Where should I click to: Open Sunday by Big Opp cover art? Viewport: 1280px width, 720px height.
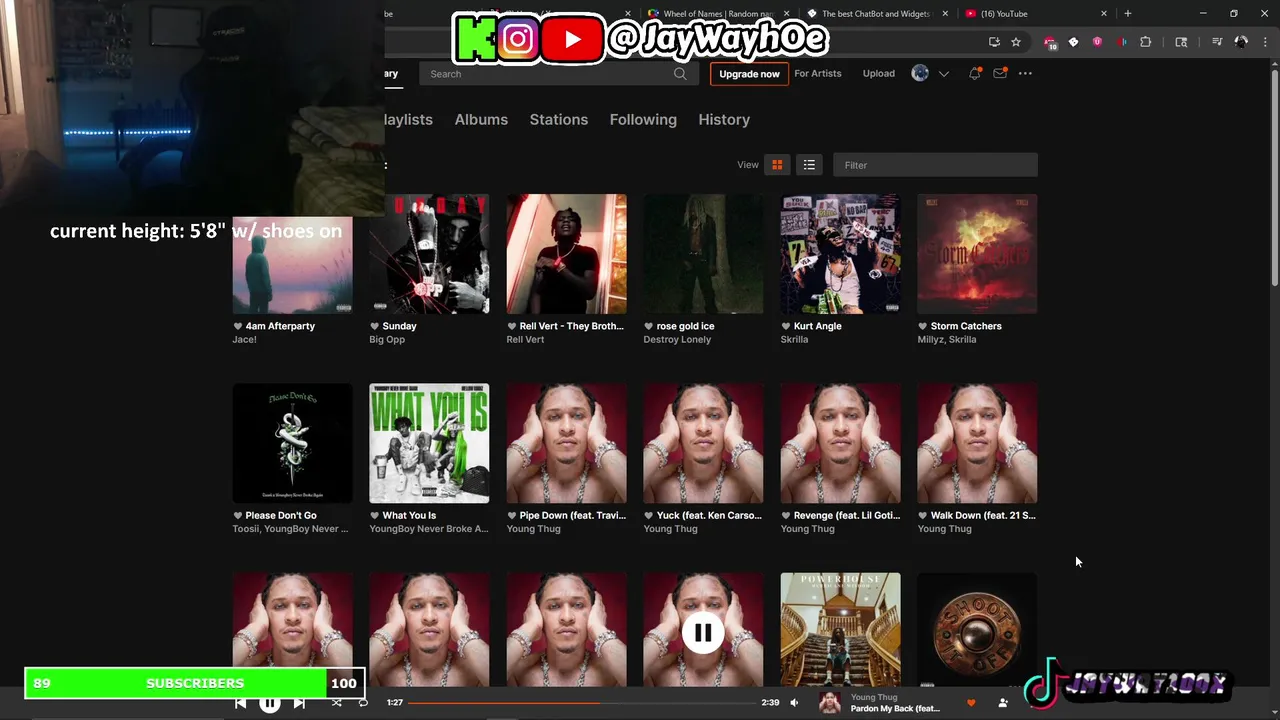tap(429, 254)
